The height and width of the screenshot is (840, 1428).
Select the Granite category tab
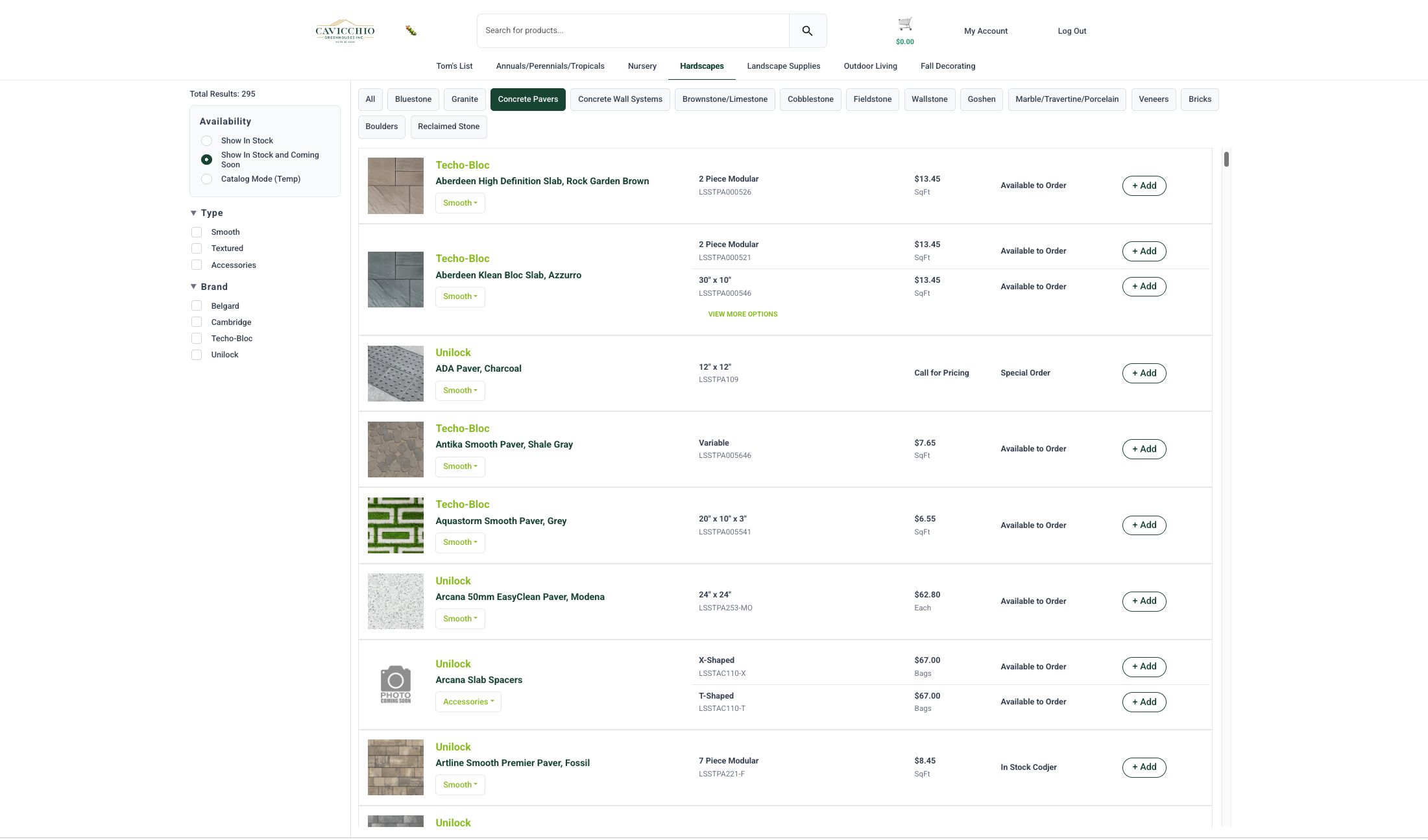(x=465, y=99)
